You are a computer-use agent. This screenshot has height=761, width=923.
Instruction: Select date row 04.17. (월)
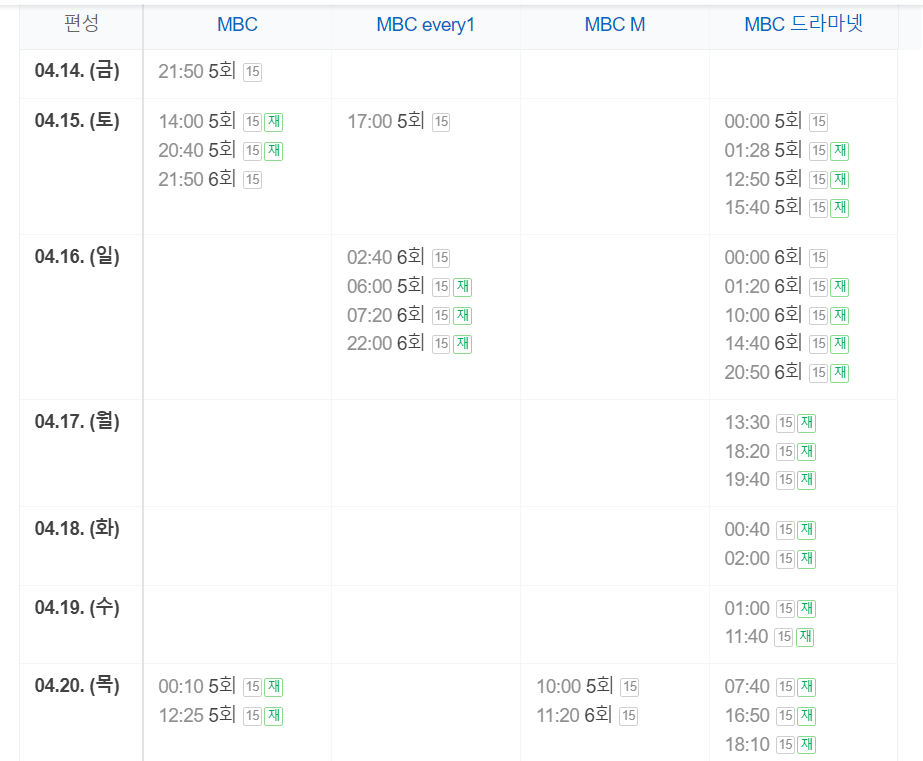pos(77,421)
